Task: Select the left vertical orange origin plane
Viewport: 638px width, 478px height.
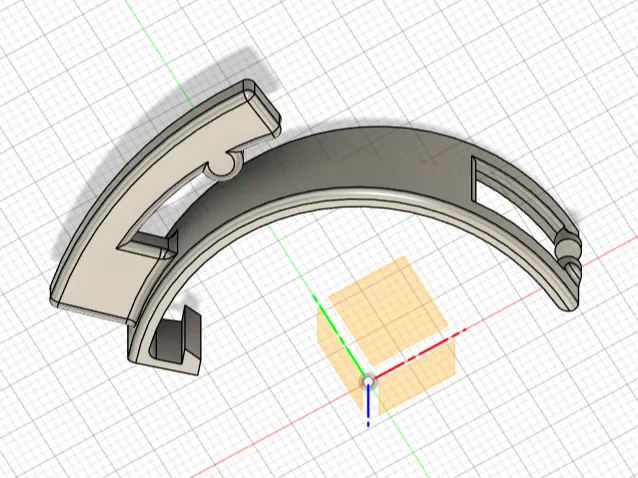Action: click(339, 357)
